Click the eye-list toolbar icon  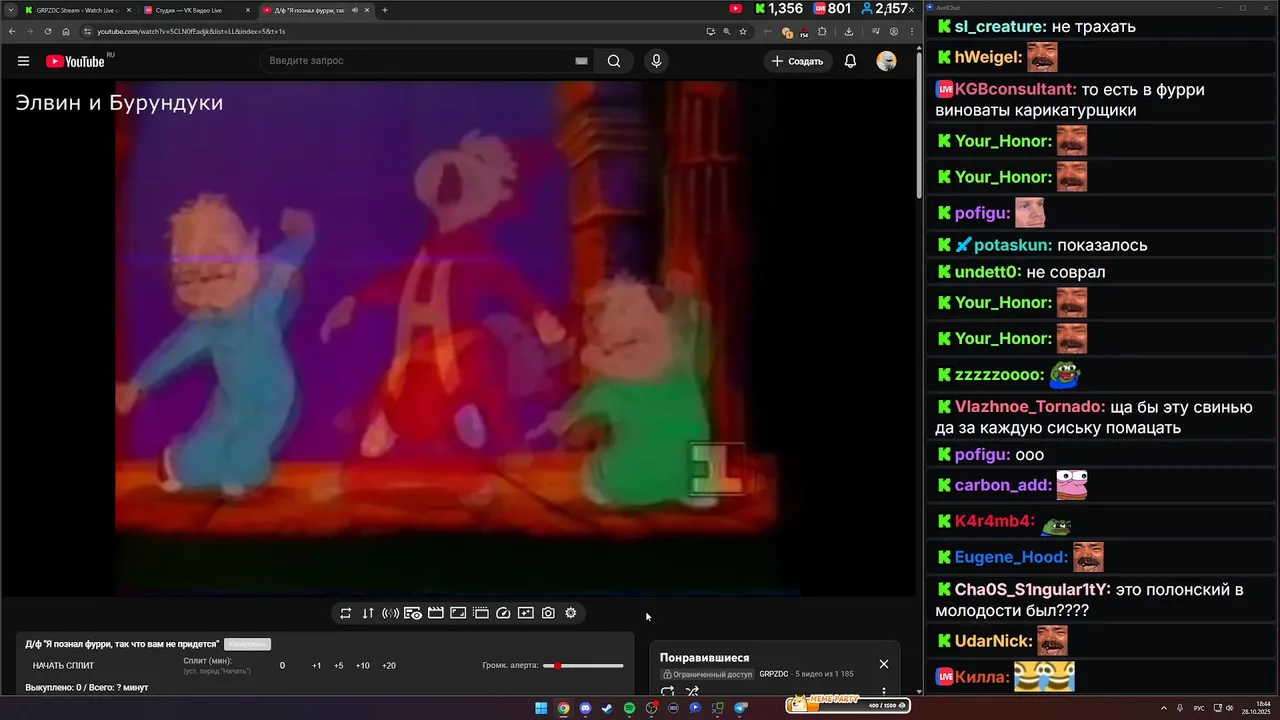(413, 613)
